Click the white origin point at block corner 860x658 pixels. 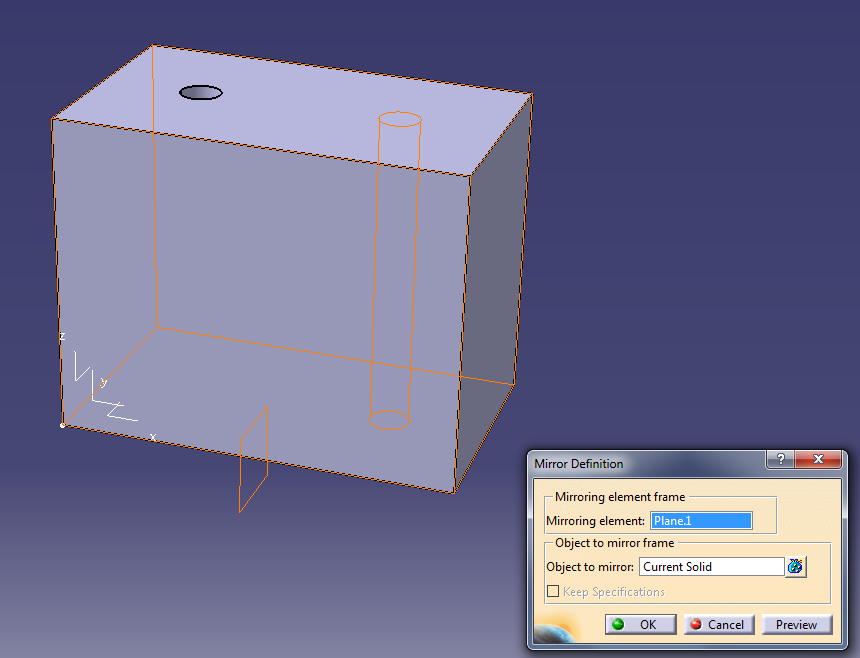click(62, 426)
